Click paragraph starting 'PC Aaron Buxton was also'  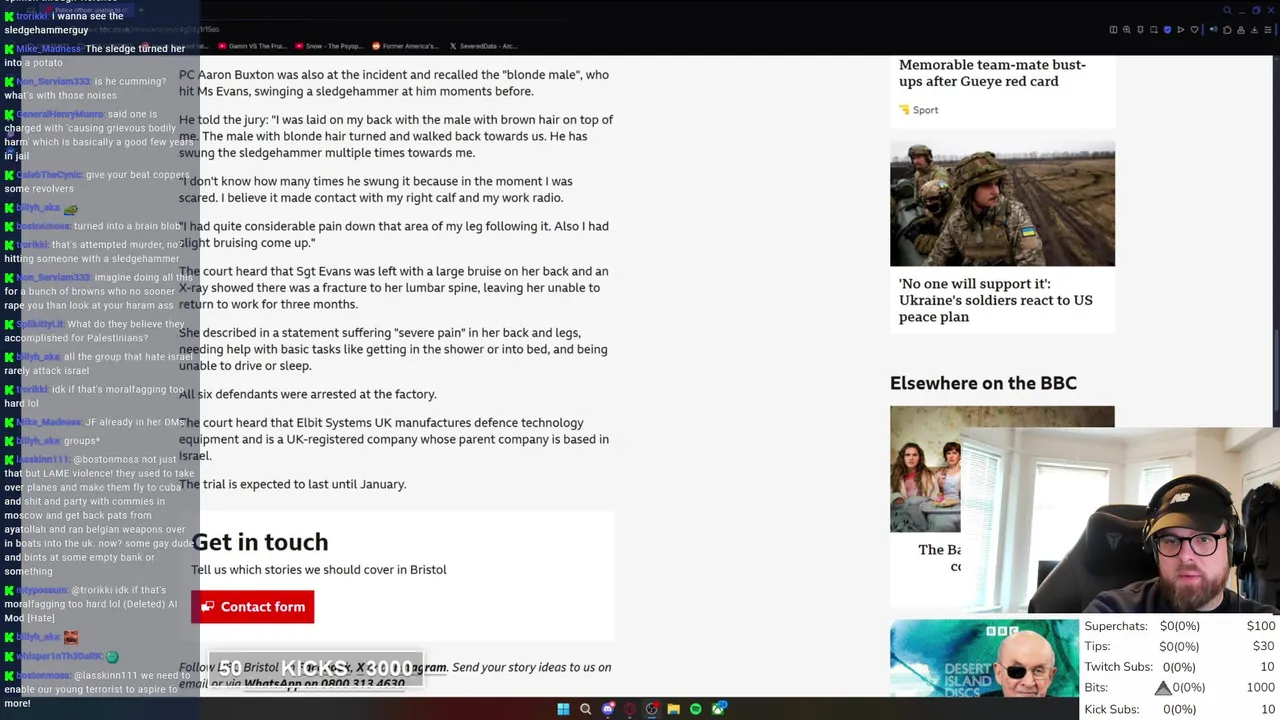pos(394,83)
